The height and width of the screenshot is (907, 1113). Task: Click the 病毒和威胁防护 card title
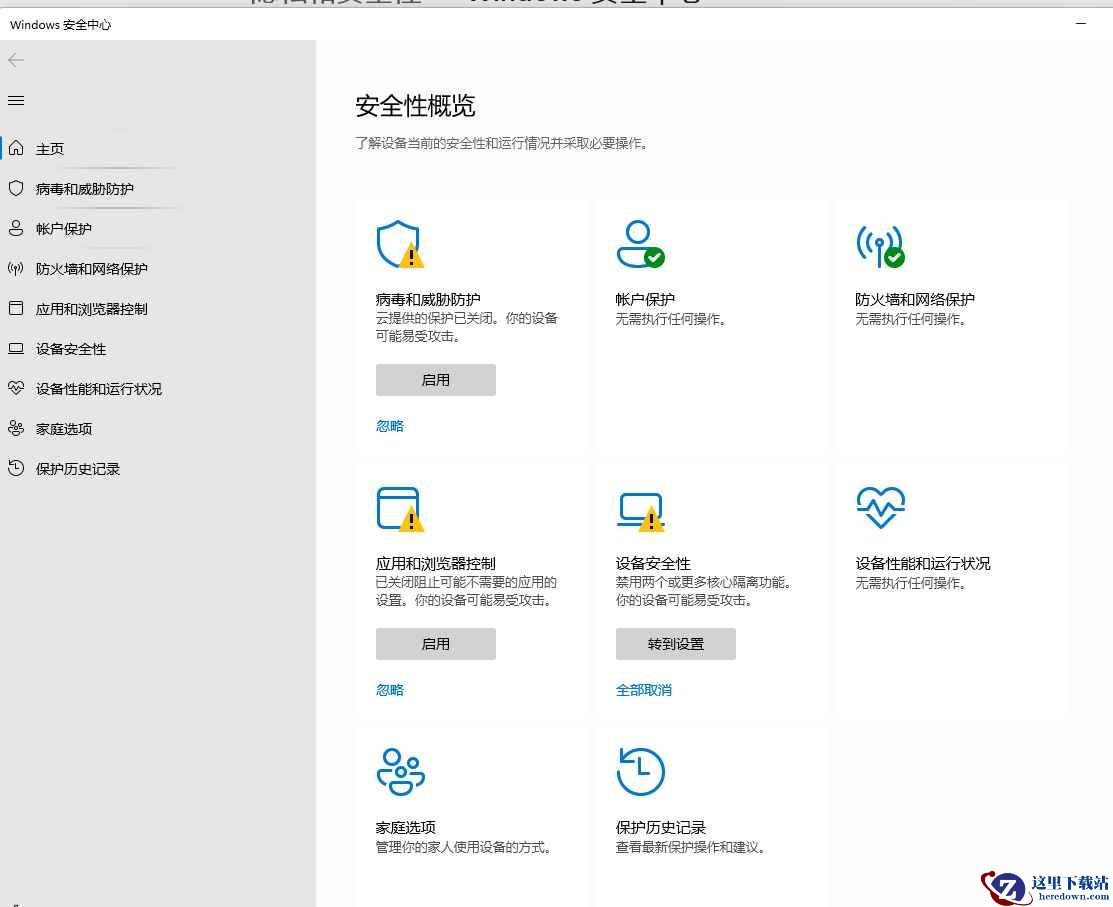click(428, 299)
